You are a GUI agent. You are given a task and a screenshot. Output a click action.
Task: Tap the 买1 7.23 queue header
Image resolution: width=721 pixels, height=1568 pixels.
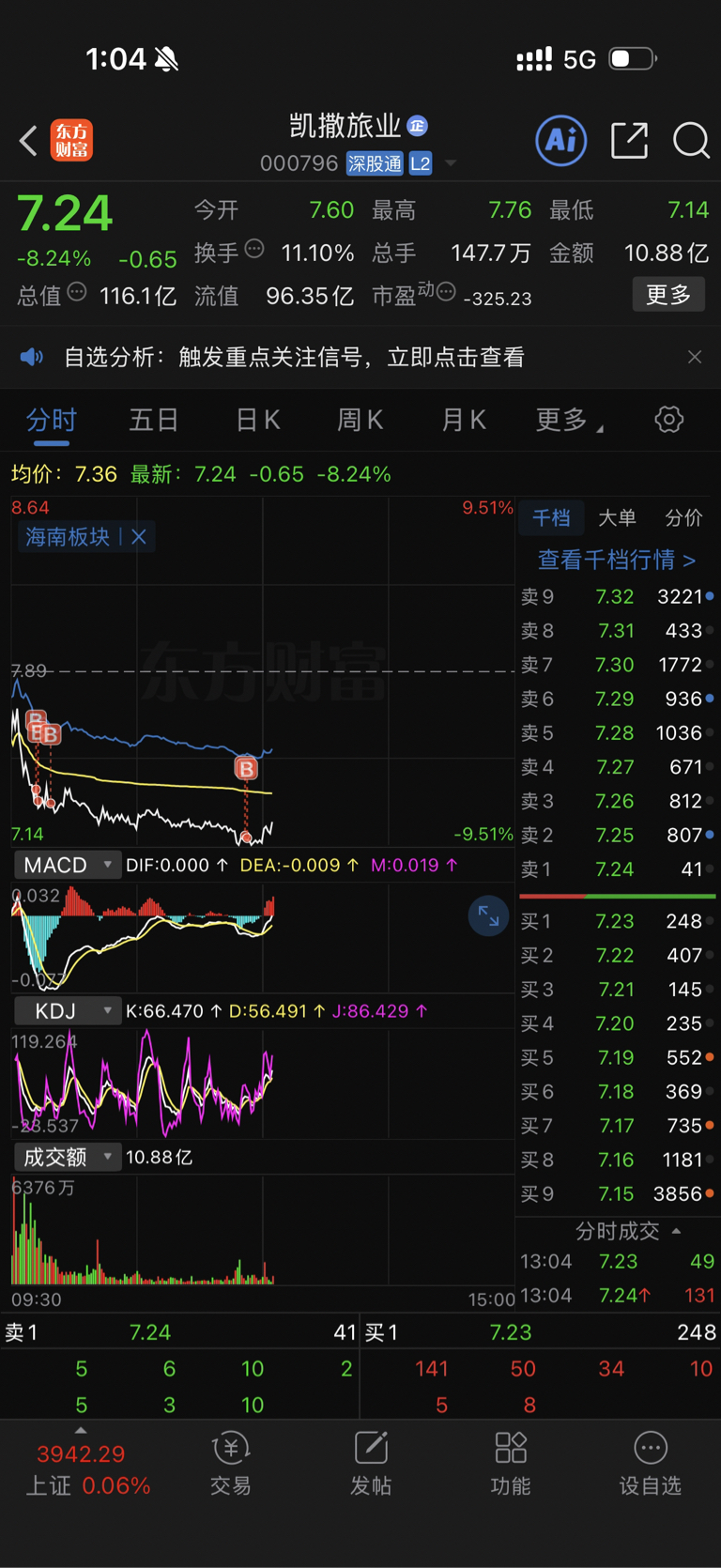[541, 1332]
